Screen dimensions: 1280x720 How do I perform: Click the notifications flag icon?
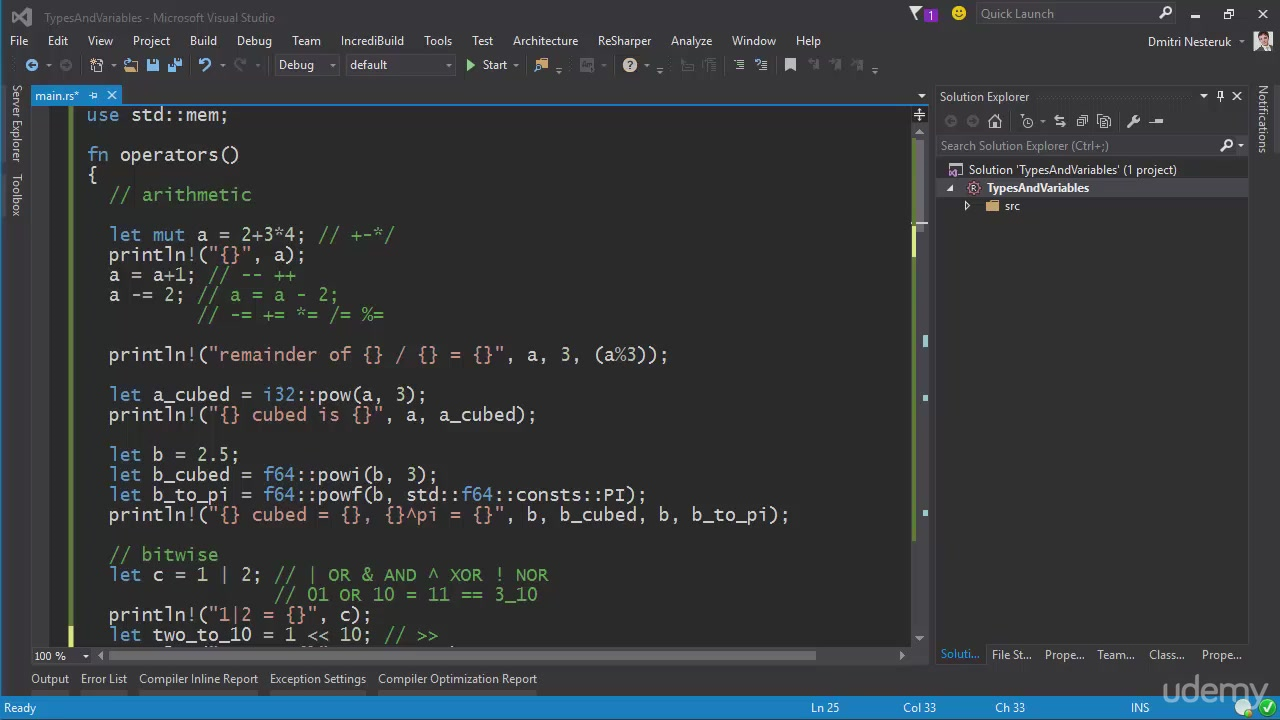[x=917, y=14]
